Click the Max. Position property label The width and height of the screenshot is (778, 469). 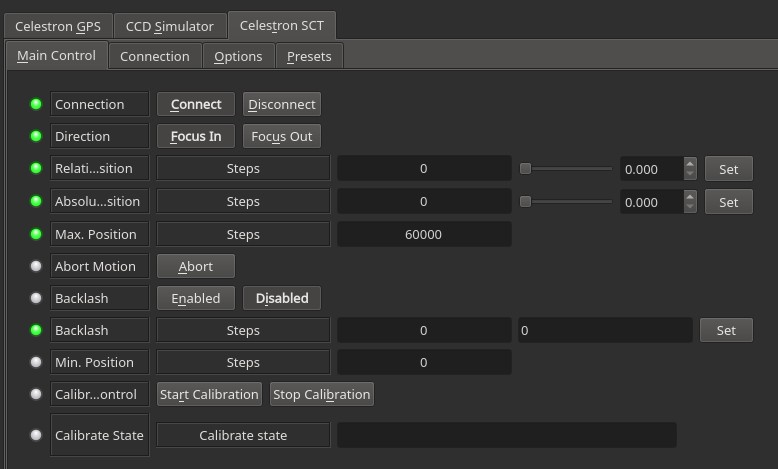coord(100,234)
